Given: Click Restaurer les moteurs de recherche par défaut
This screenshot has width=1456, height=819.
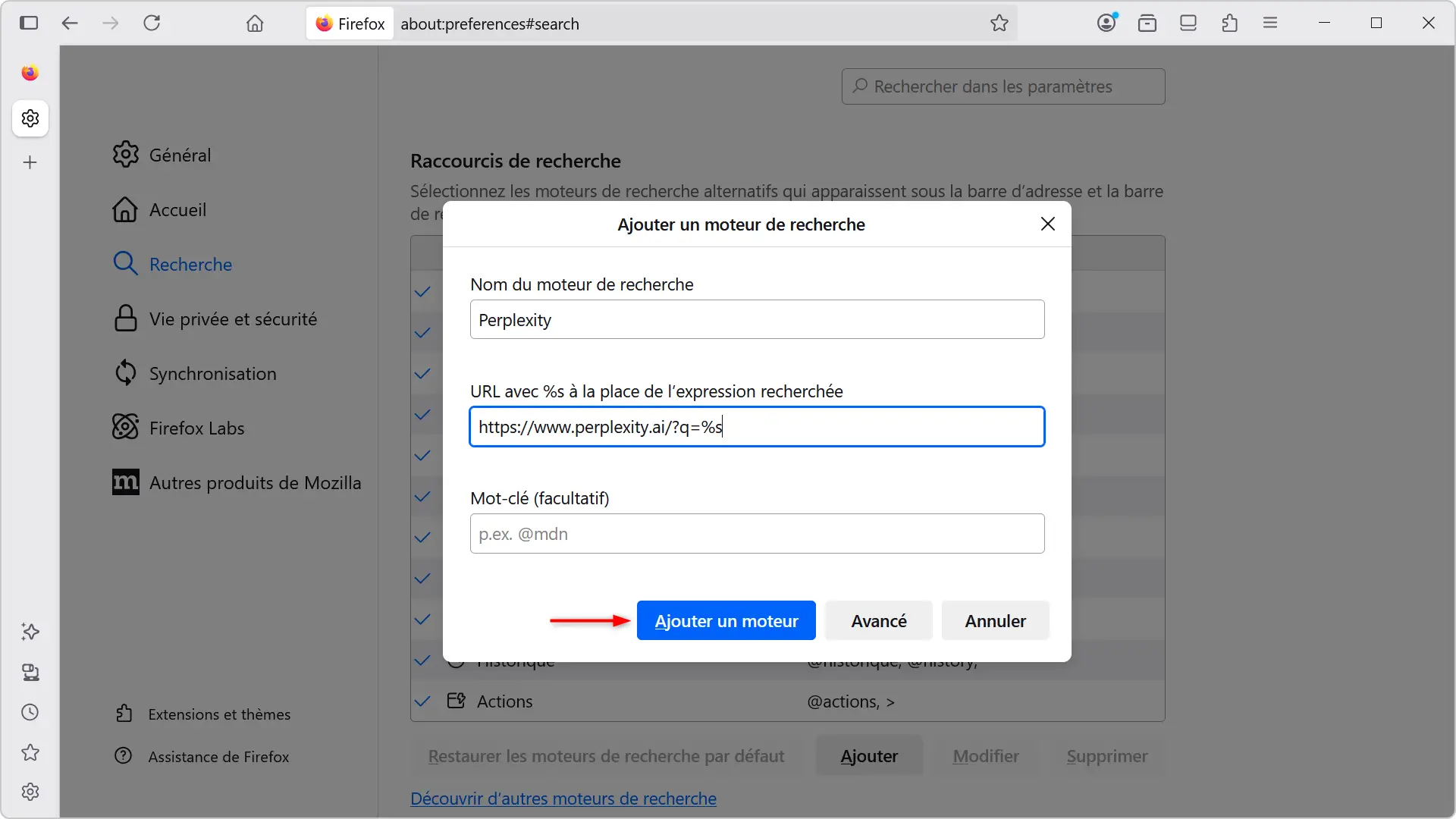Looking at the screenshot, I should point(606,756).
